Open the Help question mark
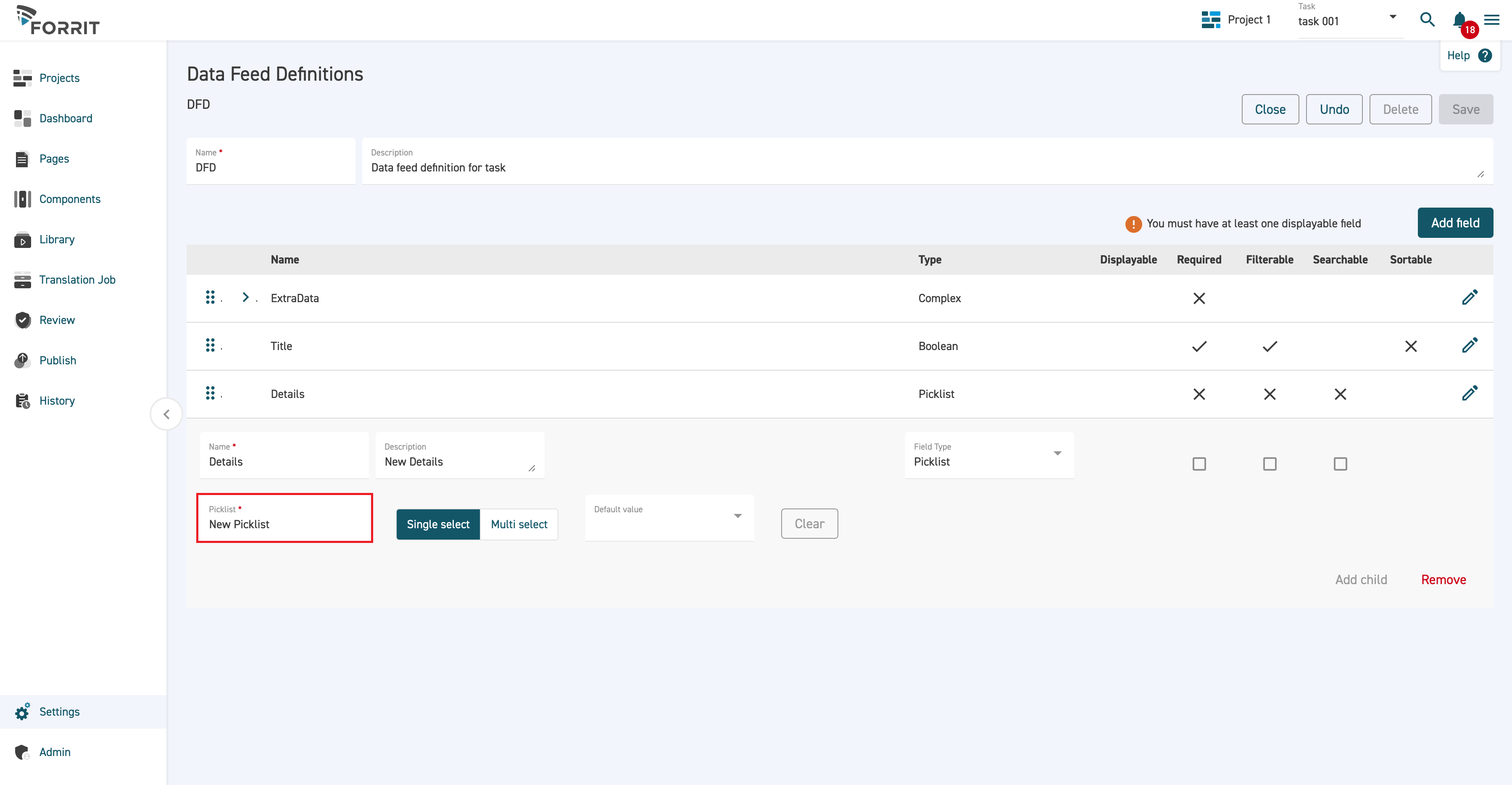 tap(1486, 55)
